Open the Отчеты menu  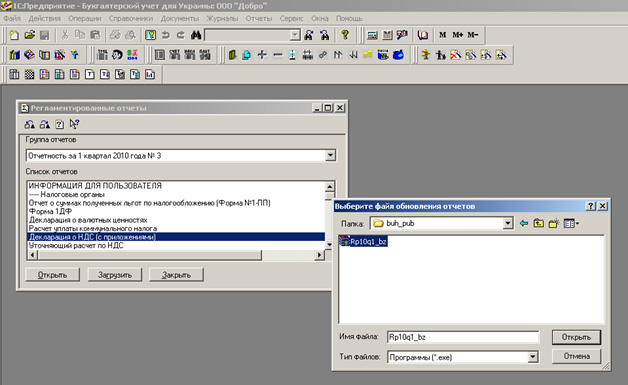coord(259,18)
